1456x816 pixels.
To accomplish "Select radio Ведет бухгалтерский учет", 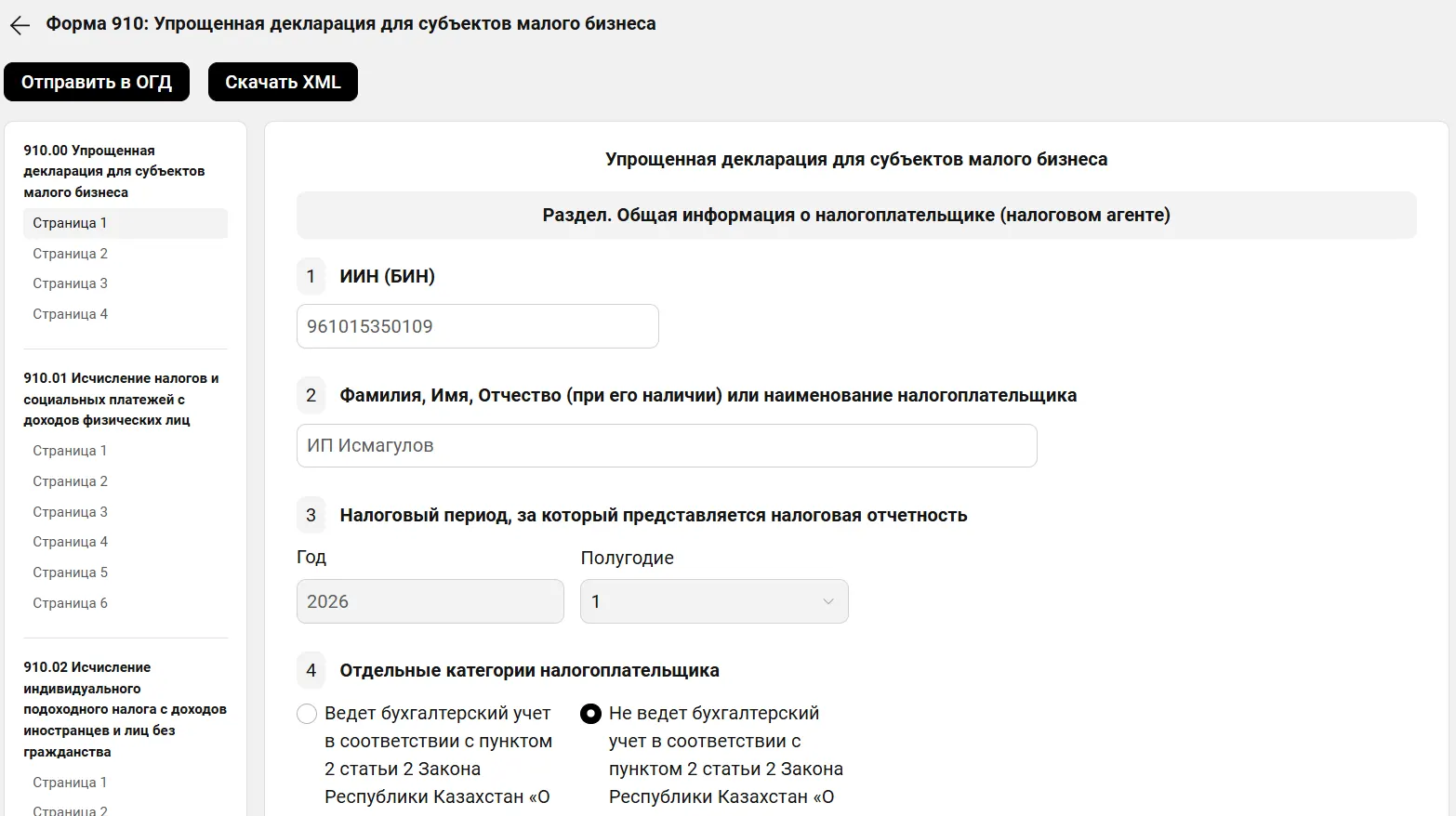I will [307, 714].
